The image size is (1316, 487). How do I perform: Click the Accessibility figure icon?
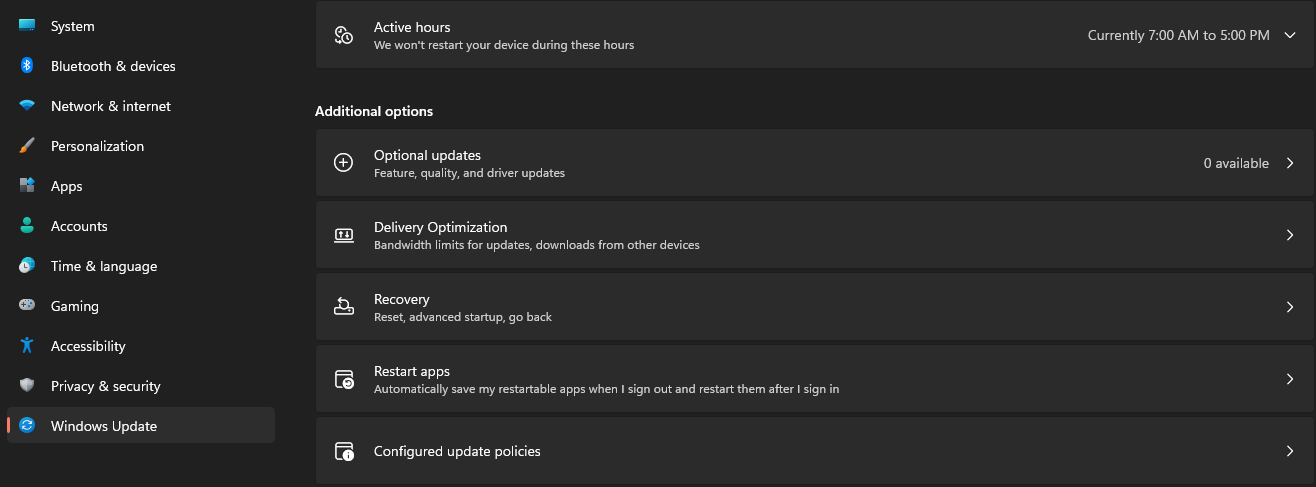tap(27, 346)
